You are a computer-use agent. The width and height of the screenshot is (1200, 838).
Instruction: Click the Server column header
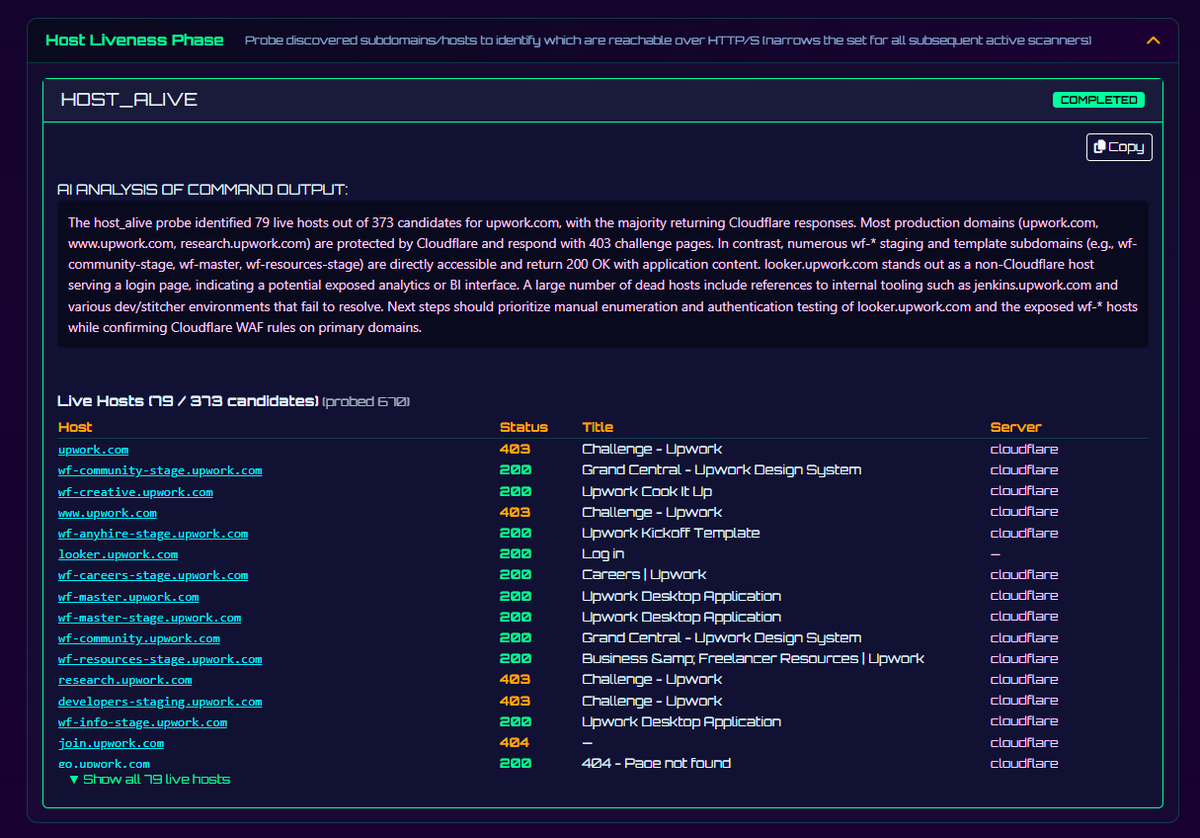click(x=1016, y=427)
